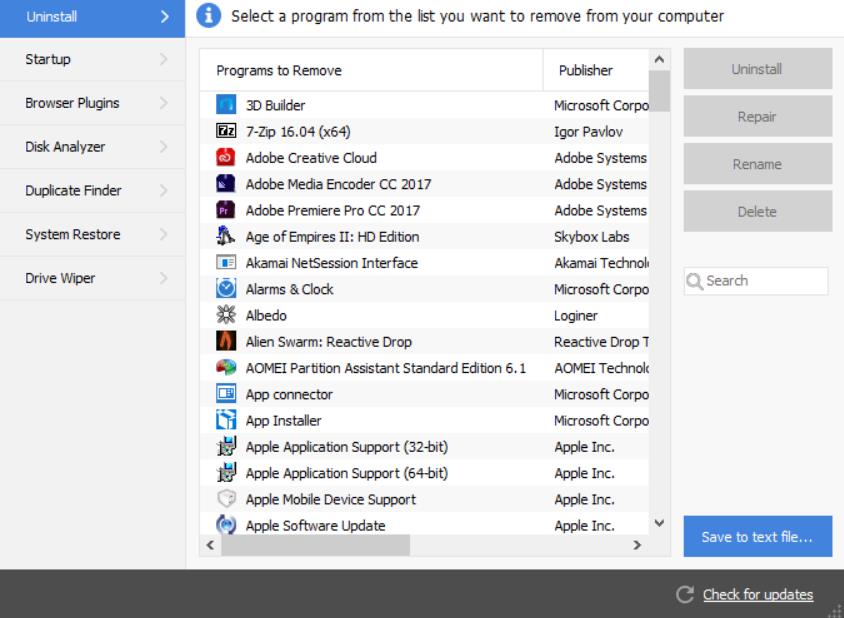
Task: Select the 3D Builder app icon
Action: point(224,102)
